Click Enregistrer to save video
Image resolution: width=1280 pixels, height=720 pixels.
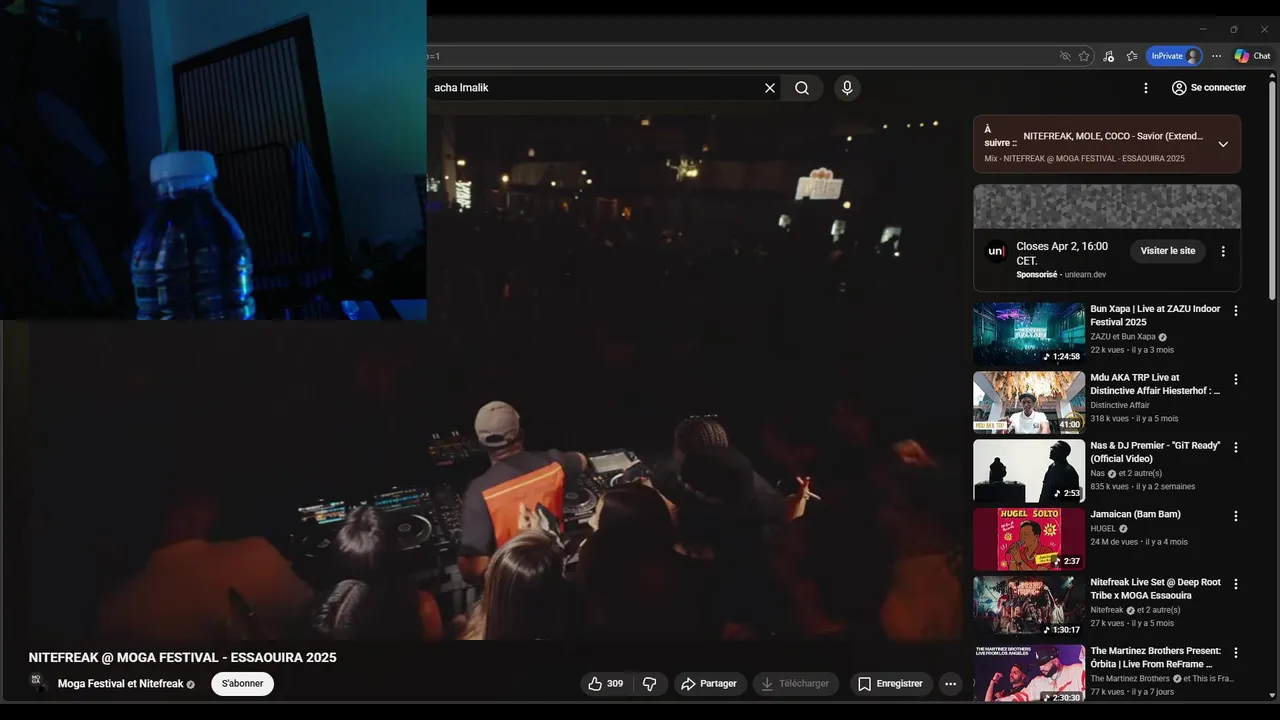[x=891, y=684]
